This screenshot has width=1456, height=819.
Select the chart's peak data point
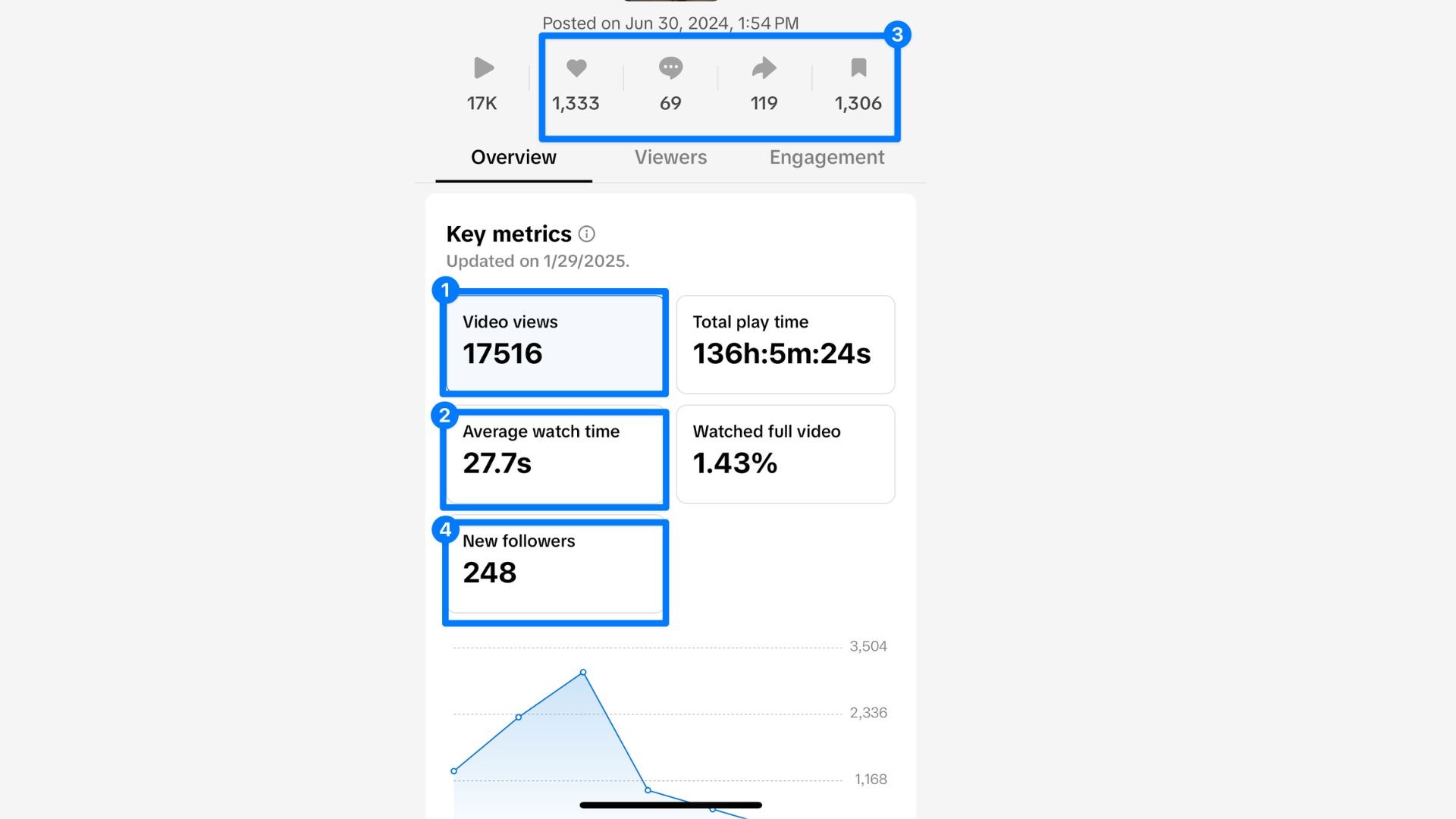click(582, 672)
